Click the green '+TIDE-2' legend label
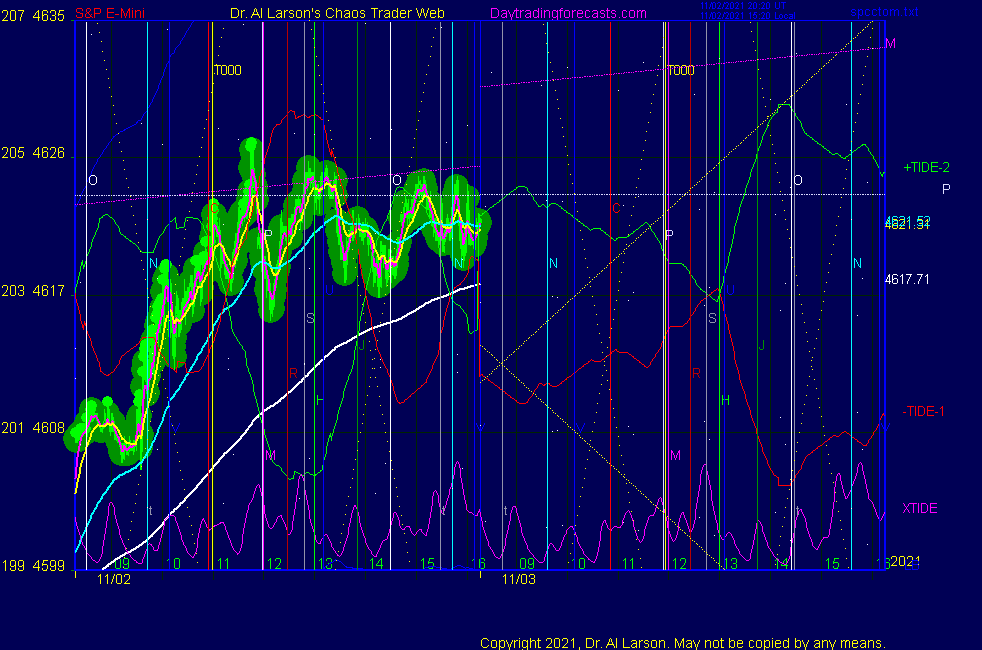Screen dimensions: 982x650 pyautogui.click(x=926, y=167)
